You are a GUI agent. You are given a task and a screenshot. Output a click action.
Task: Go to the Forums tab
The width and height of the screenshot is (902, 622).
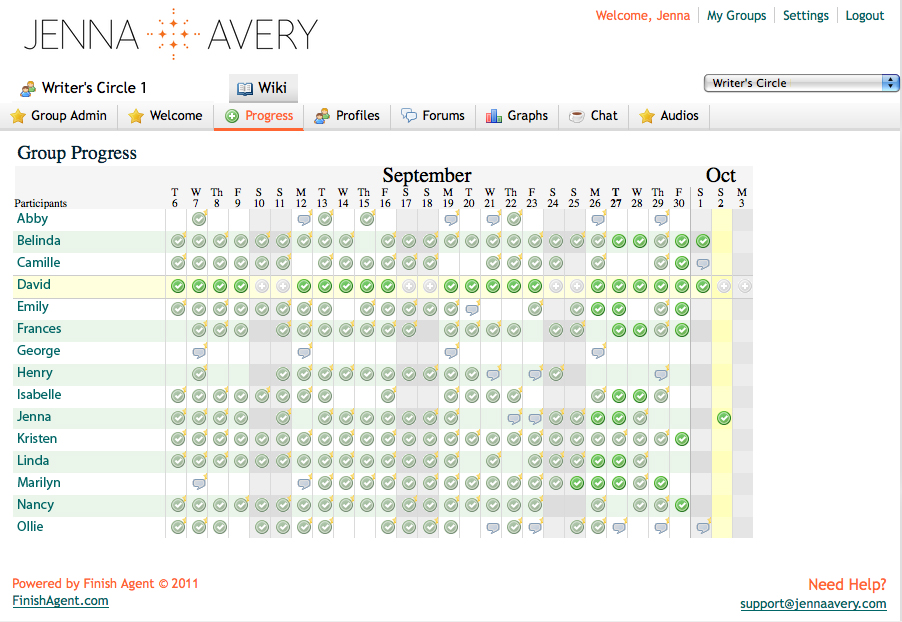(433, 116)
